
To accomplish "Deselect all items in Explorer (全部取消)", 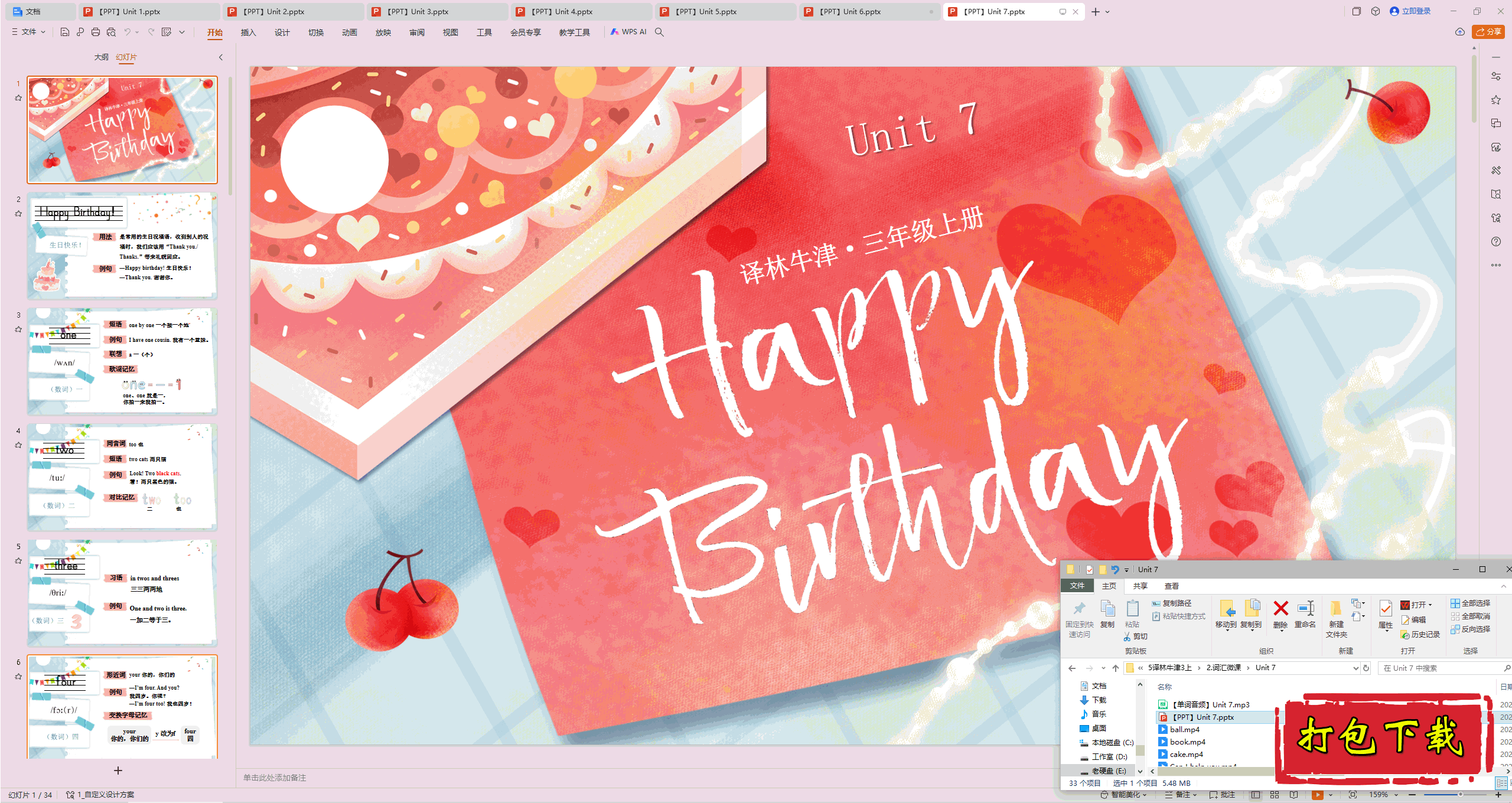I will [1471, 616].
